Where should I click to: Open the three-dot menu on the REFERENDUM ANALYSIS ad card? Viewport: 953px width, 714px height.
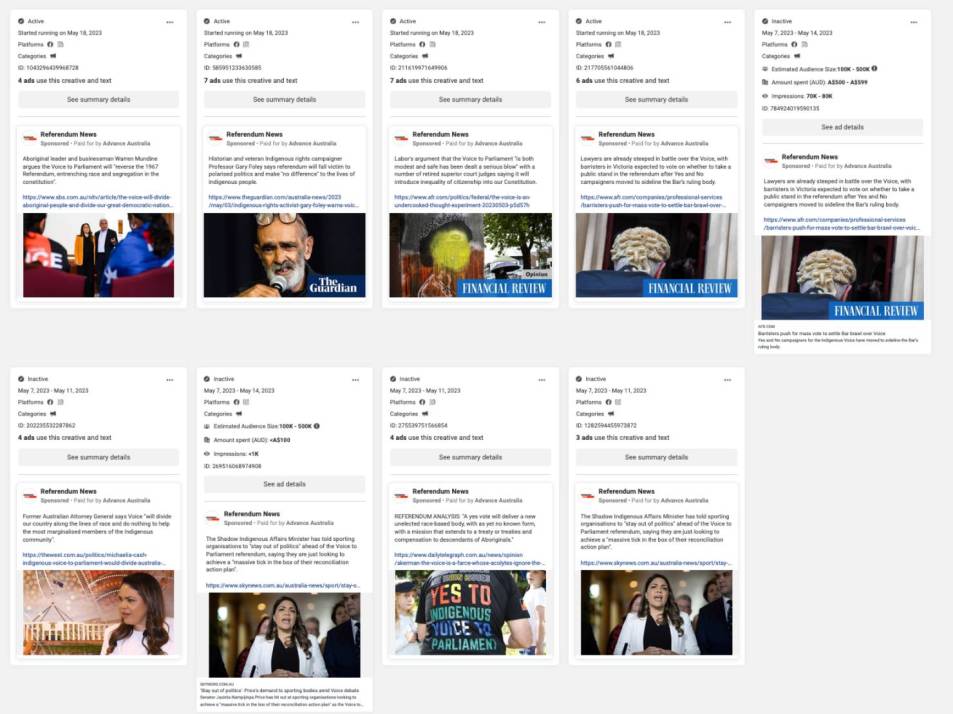tap(541, 379)
